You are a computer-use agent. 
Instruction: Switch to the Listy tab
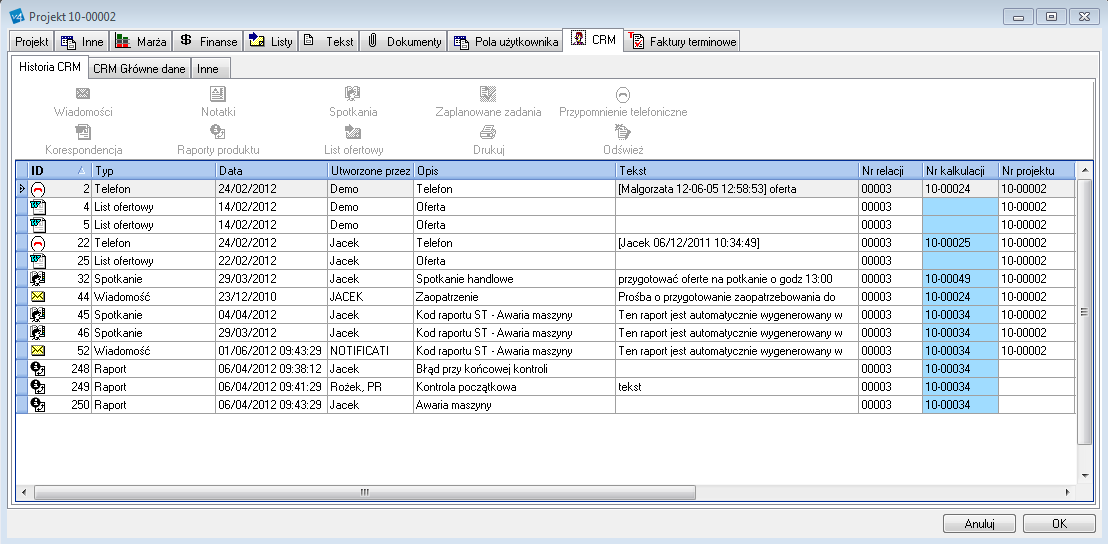pyautogui.click(x=271, y=42)
